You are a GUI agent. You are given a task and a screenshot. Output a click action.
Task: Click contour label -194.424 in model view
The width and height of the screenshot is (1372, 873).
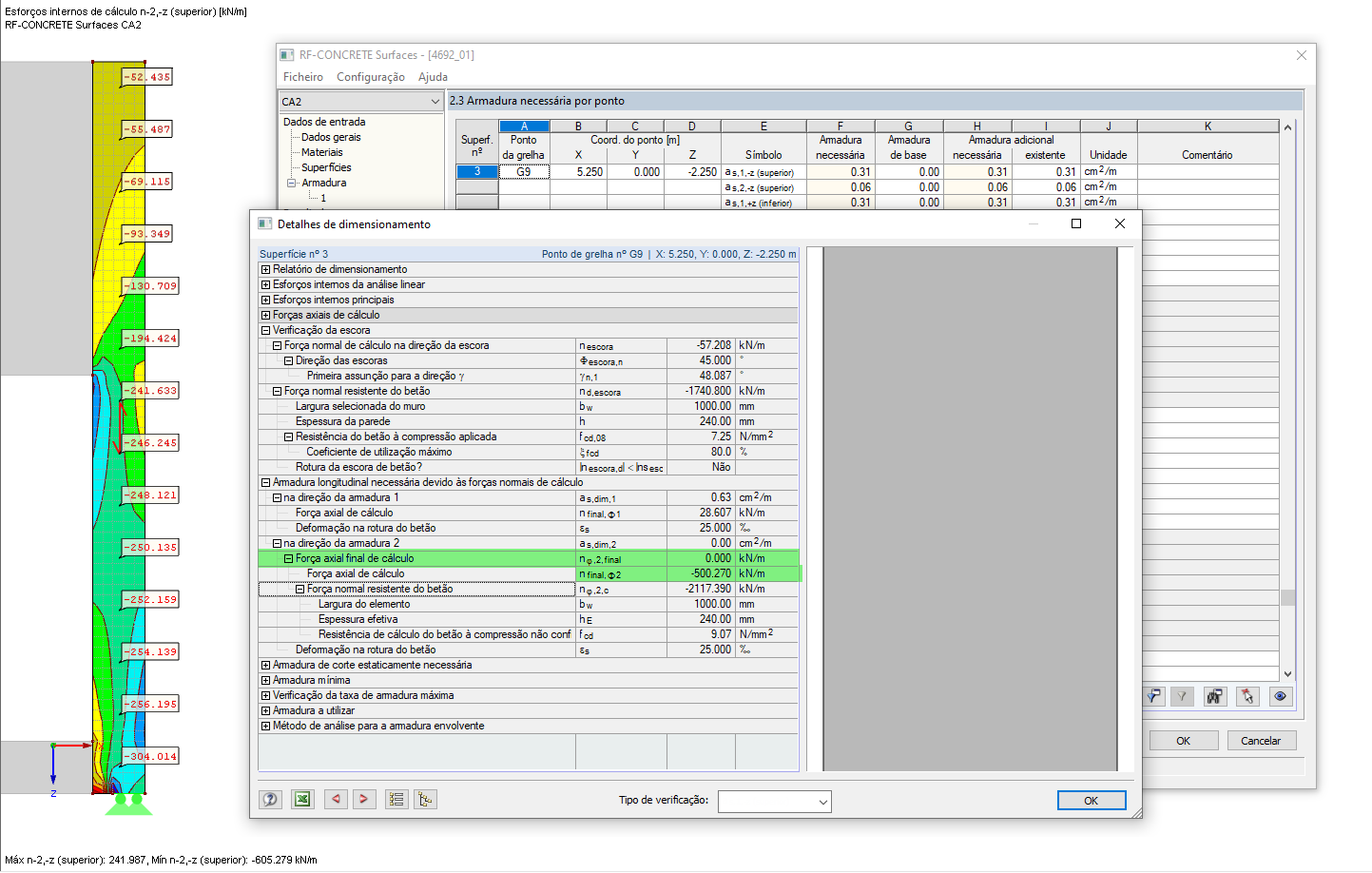pos(151,339)
